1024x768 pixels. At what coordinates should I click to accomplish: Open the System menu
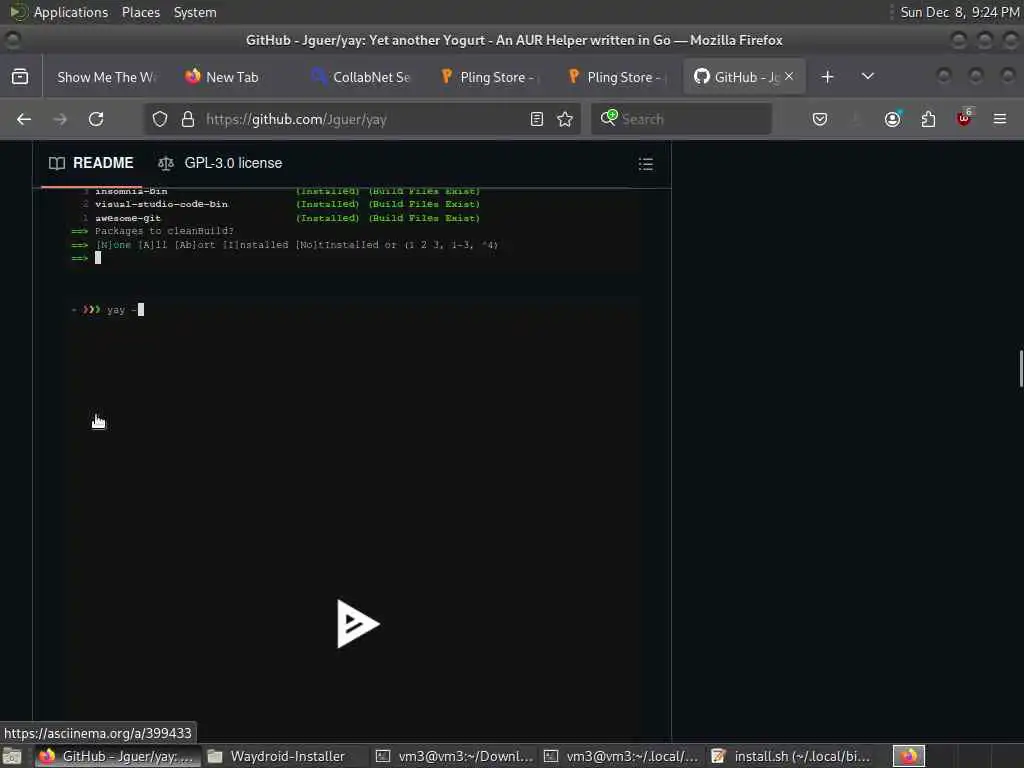[x=195, y=12]
